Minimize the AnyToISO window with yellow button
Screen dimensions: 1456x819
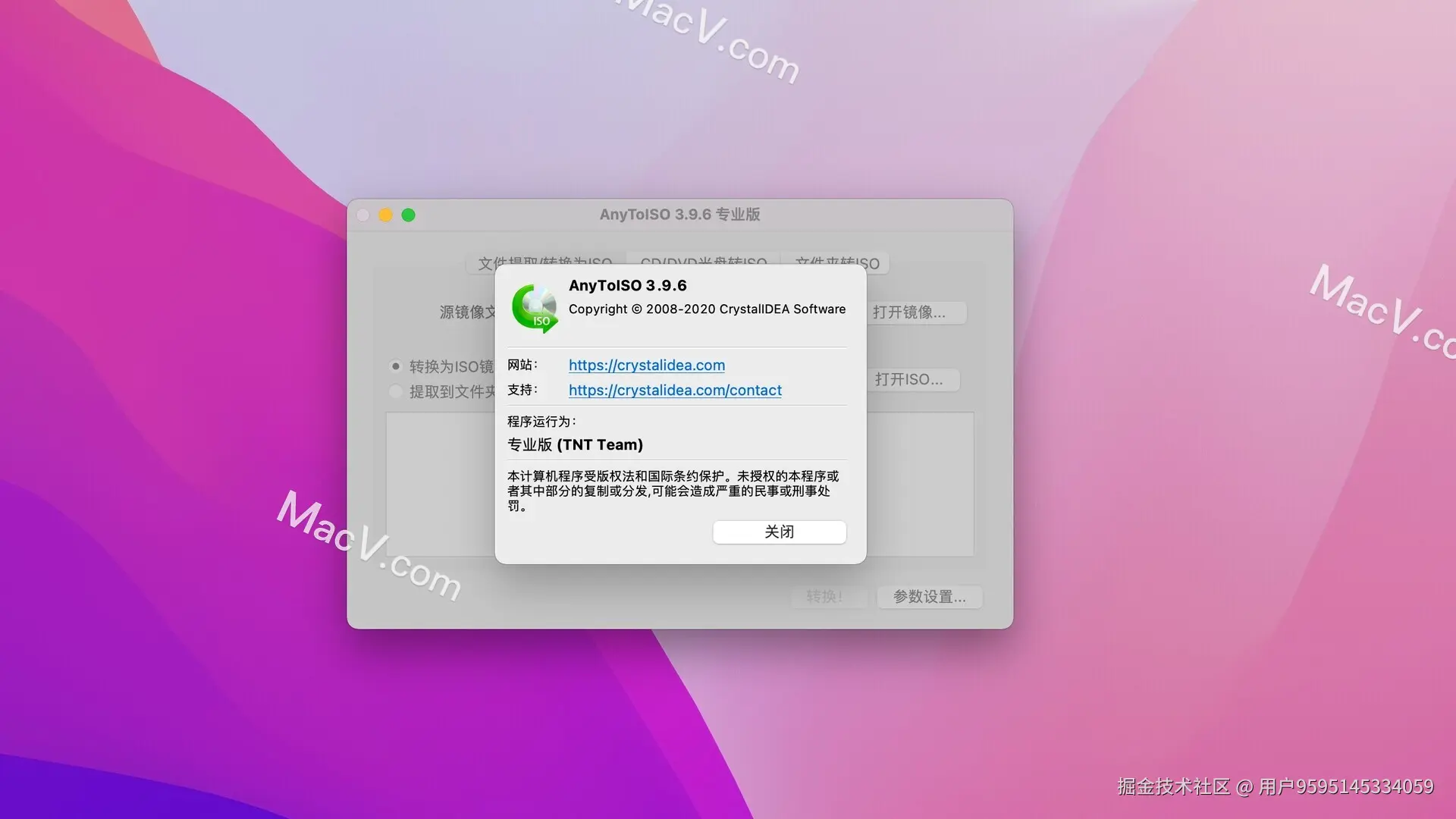coord(385,215)
